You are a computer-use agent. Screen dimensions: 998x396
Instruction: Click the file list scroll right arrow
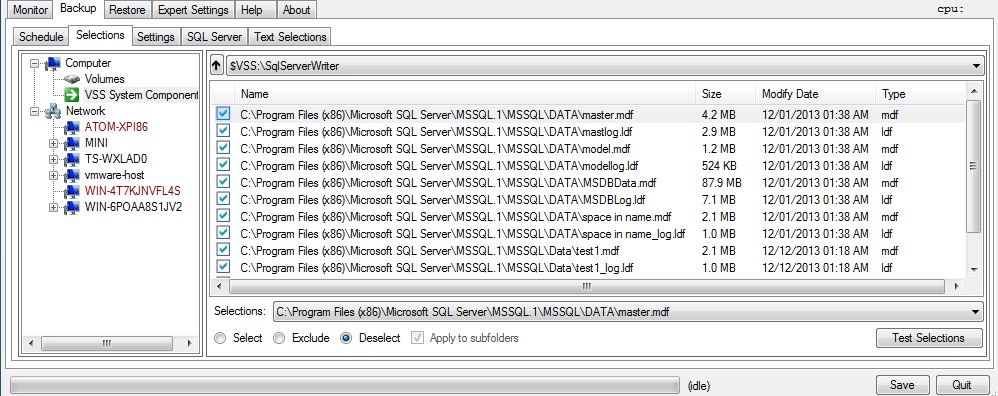pos(955,287)
